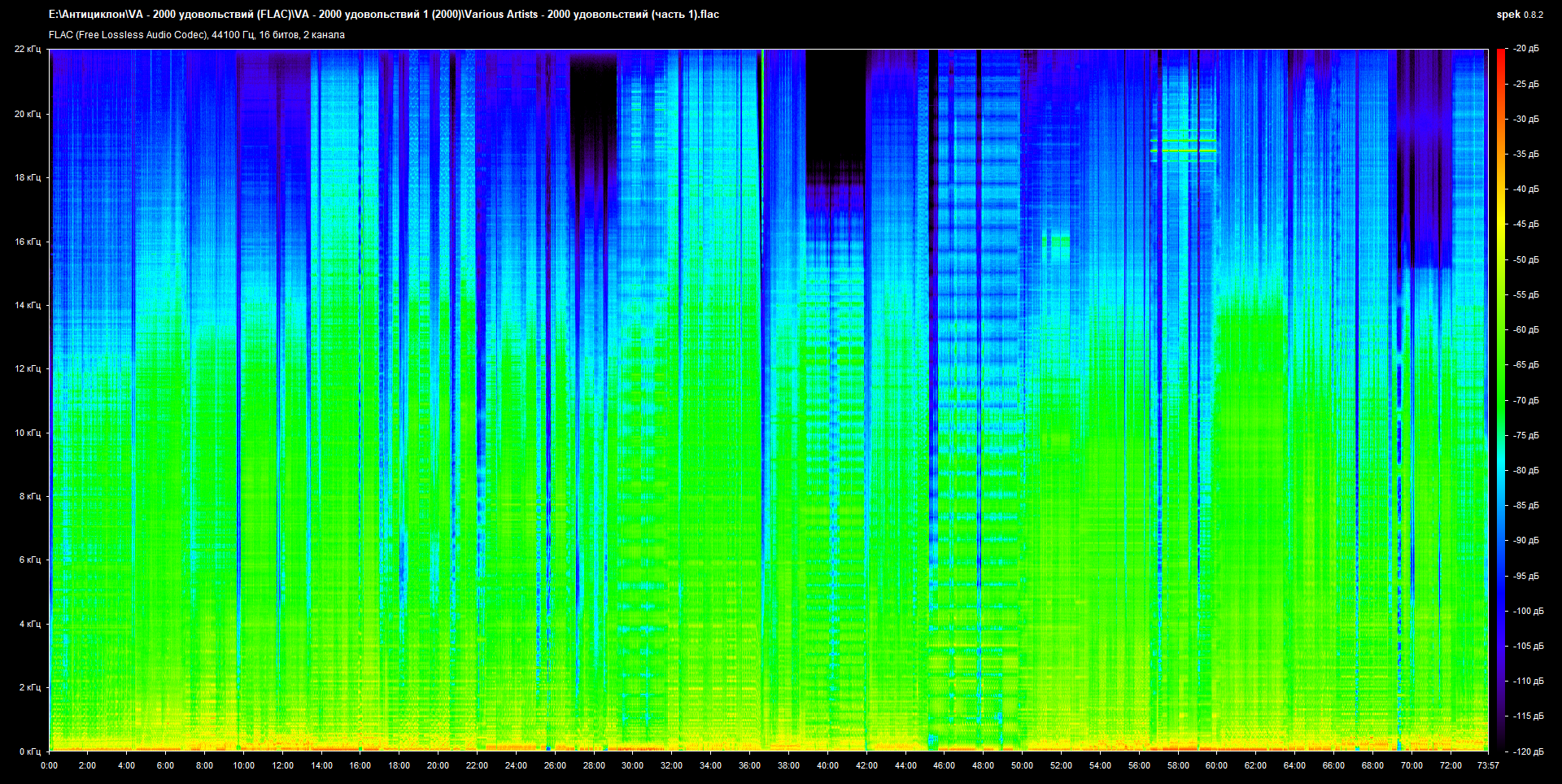Click the yellow horizontal lines near 19 кГц
1562x784 pixels.
coord(1184,145)
